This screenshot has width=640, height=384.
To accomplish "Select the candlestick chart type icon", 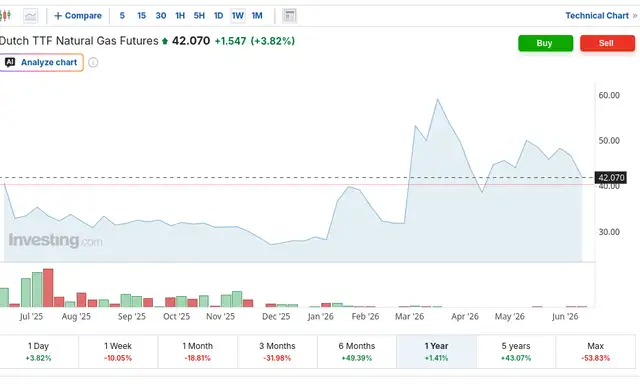I will [x=5, y=16].
